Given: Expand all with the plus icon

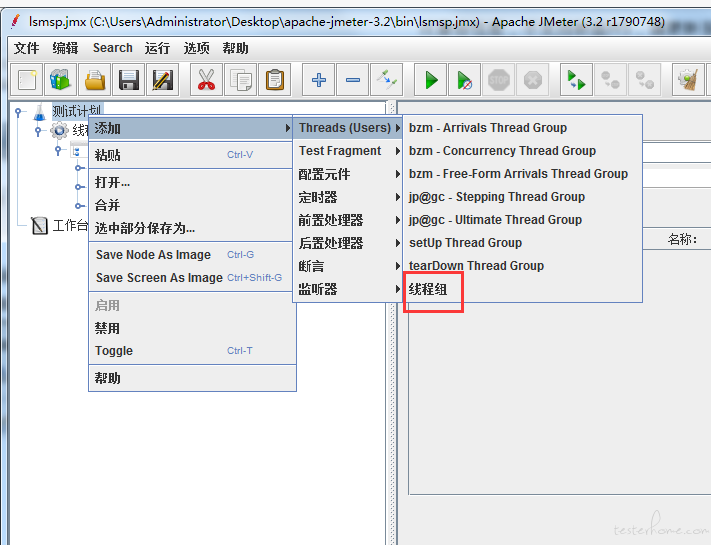Looking at the screenshot, I should [319, 80].
